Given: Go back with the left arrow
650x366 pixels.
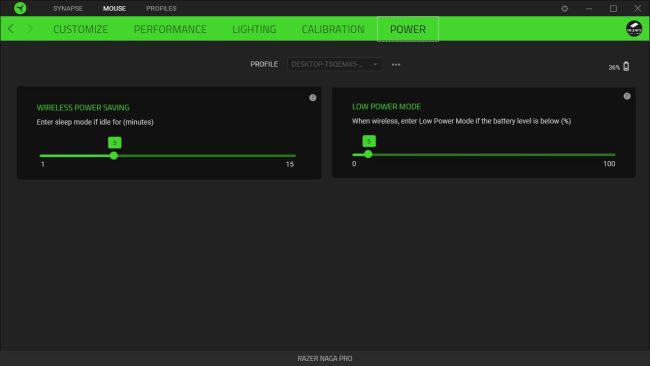Looking at the screenshot, I should coord(11,29).
